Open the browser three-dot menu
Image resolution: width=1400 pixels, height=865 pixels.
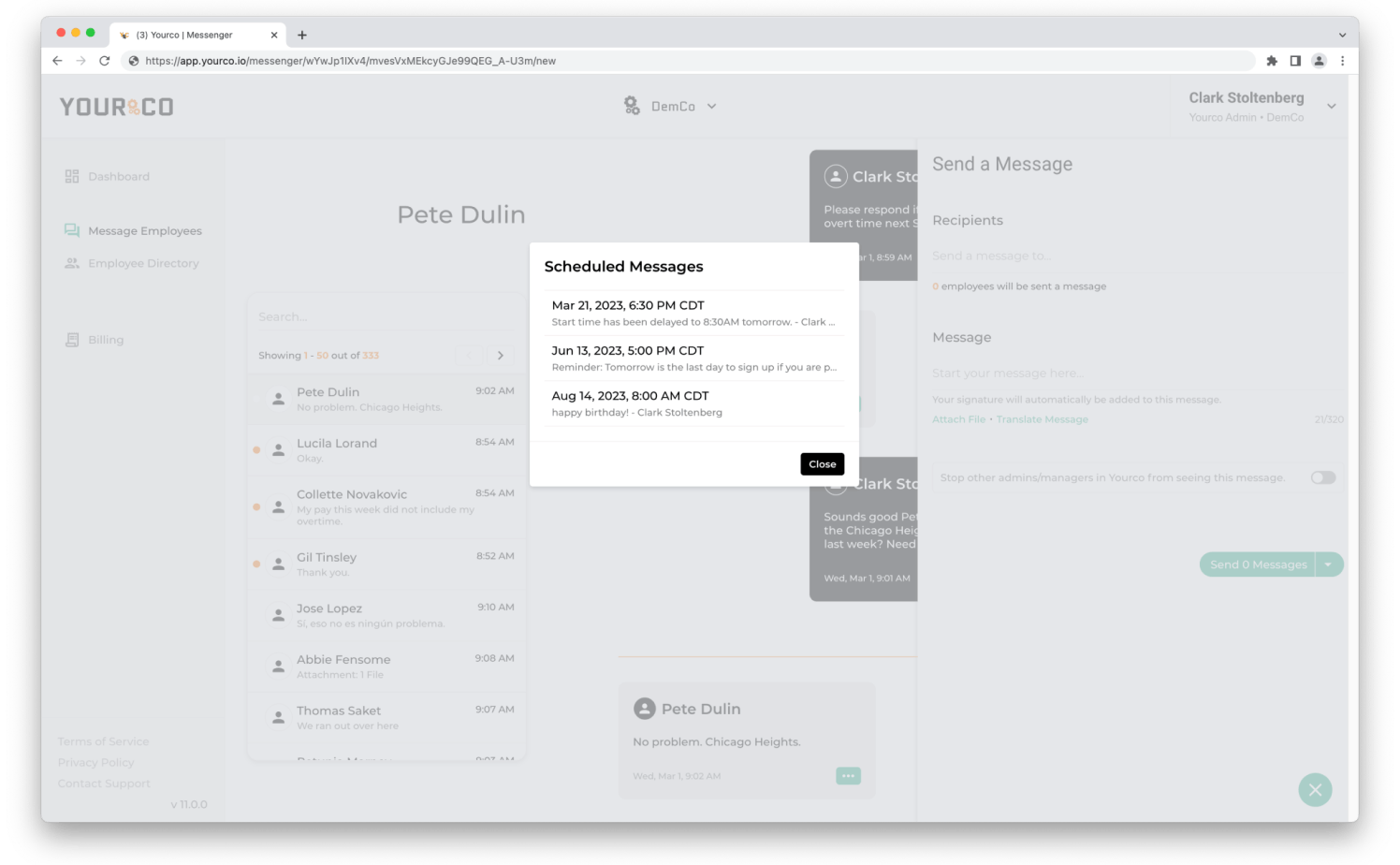[1342, 61]
